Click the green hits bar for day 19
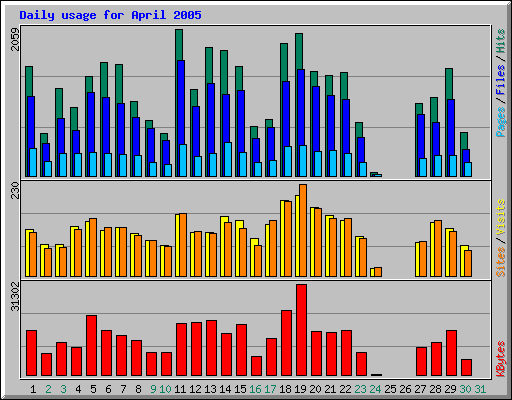The height and width of the screenshot is (400, 512). click(x=299, y=51)
